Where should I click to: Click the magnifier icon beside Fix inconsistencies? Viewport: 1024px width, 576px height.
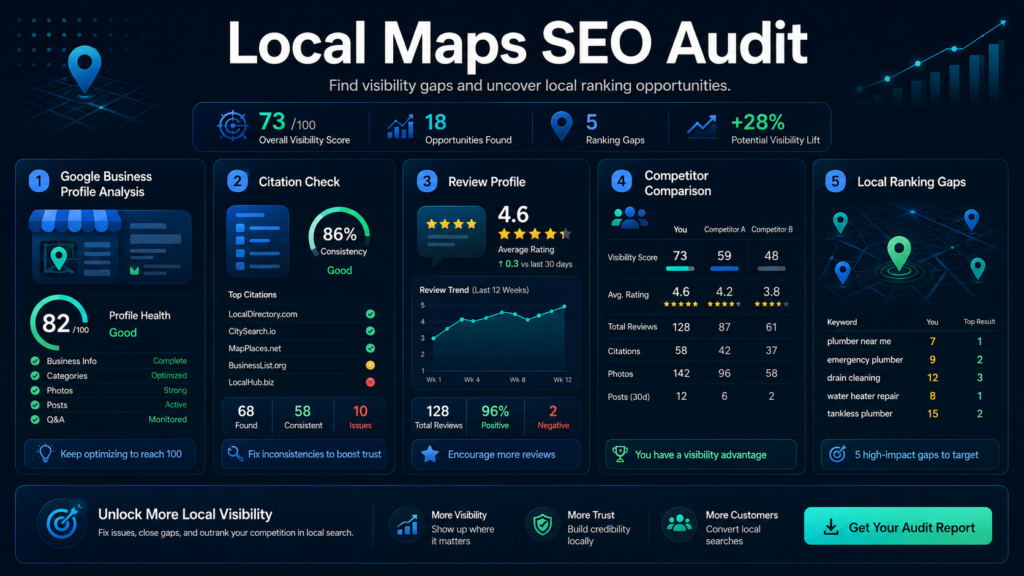click(x=234, y=453)
